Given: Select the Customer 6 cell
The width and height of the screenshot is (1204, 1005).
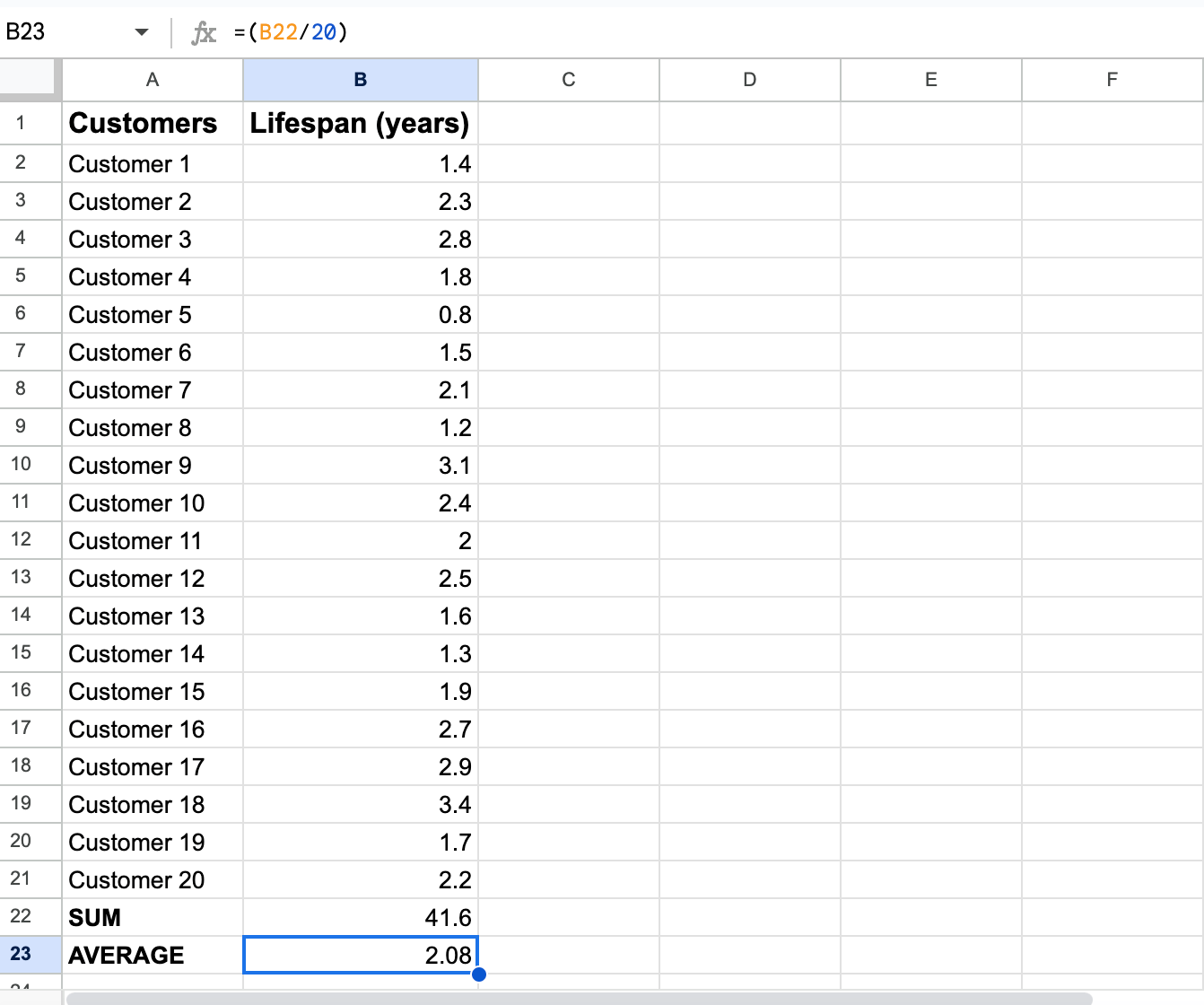Looking at the screenshot, I should (x=153, y=353).
